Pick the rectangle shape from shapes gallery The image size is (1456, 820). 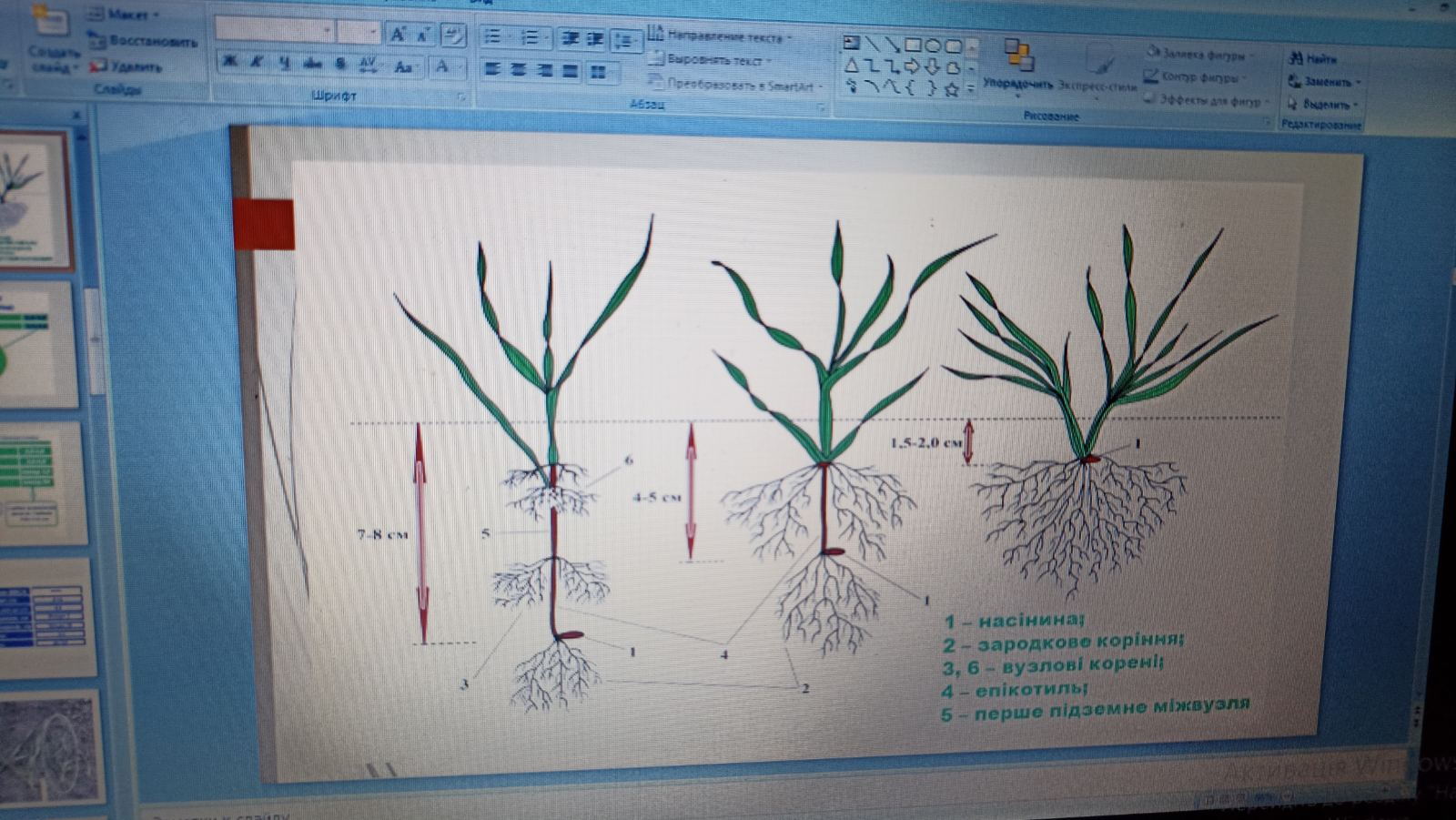tap(915, 45)
